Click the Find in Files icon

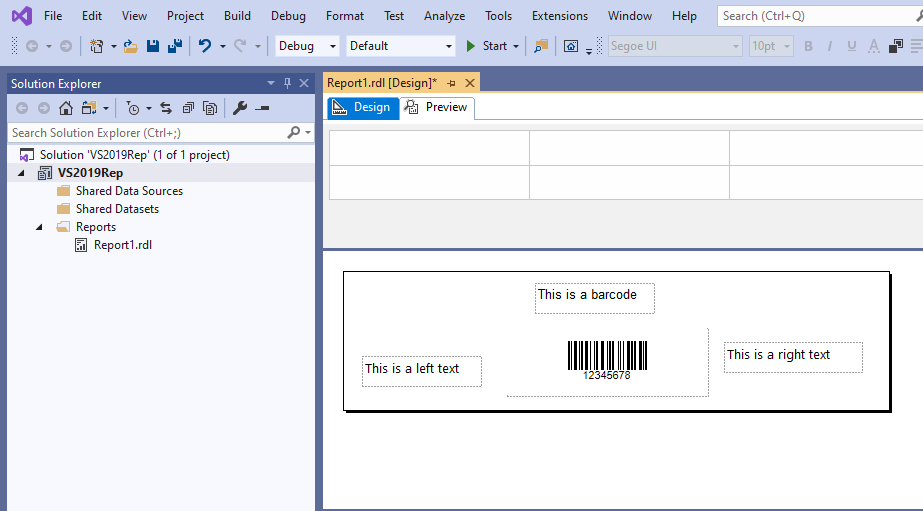[541, 46]
